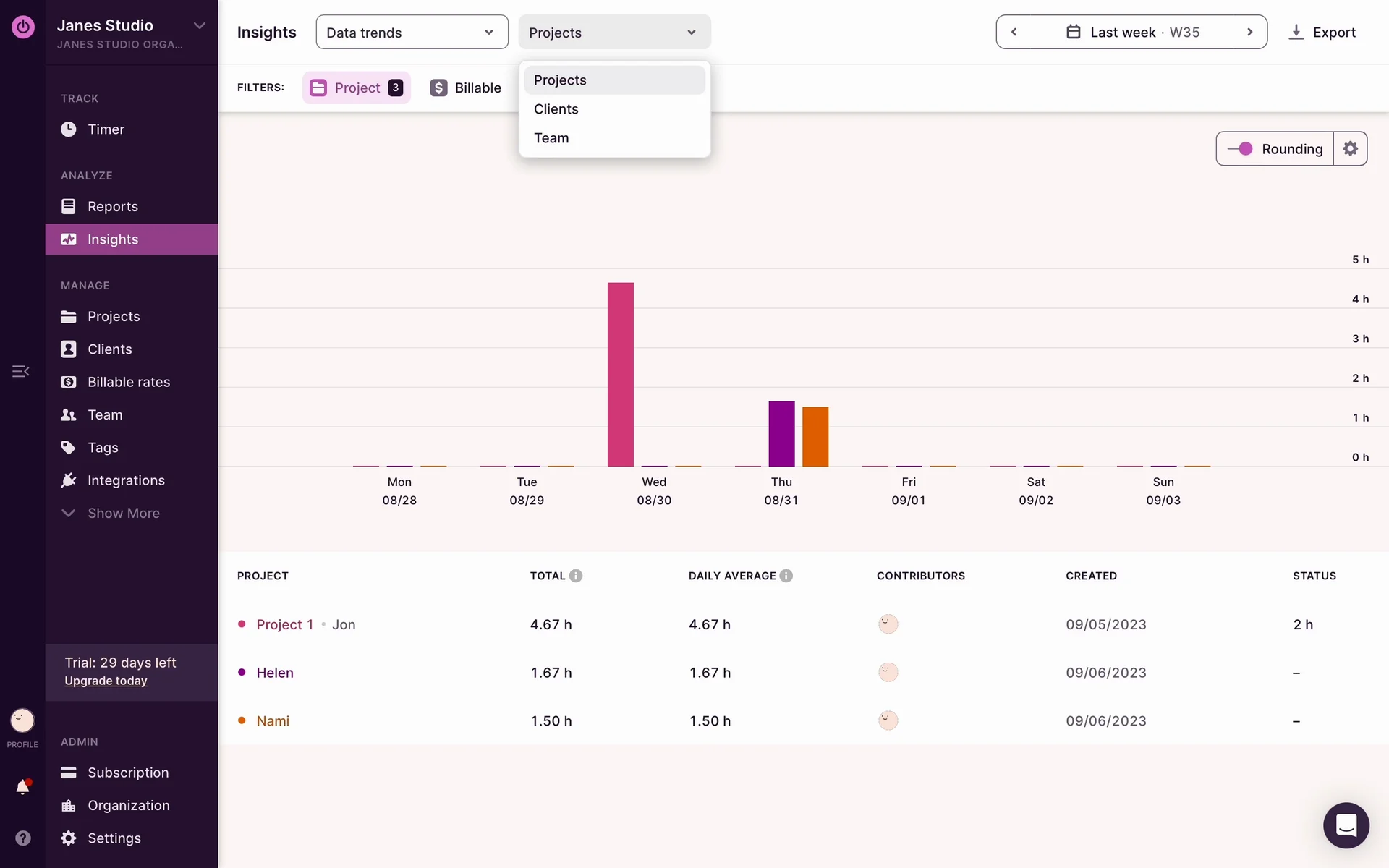Select Clients from the dropdown list
The image size is (1389, 868).
coord(556,109)
